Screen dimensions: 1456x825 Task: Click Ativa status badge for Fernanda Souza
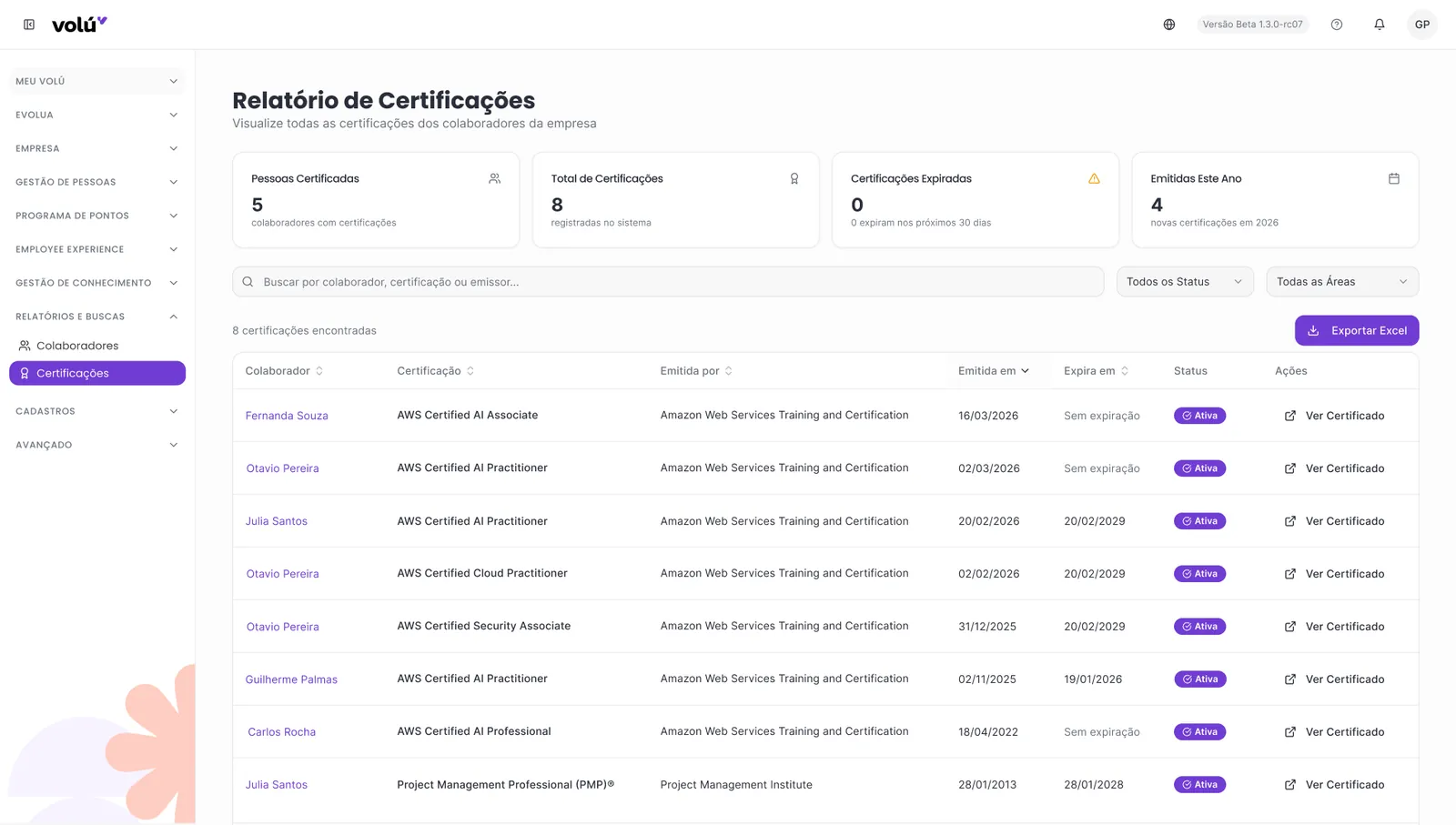pyautogui.click(x=1199, y=416)
